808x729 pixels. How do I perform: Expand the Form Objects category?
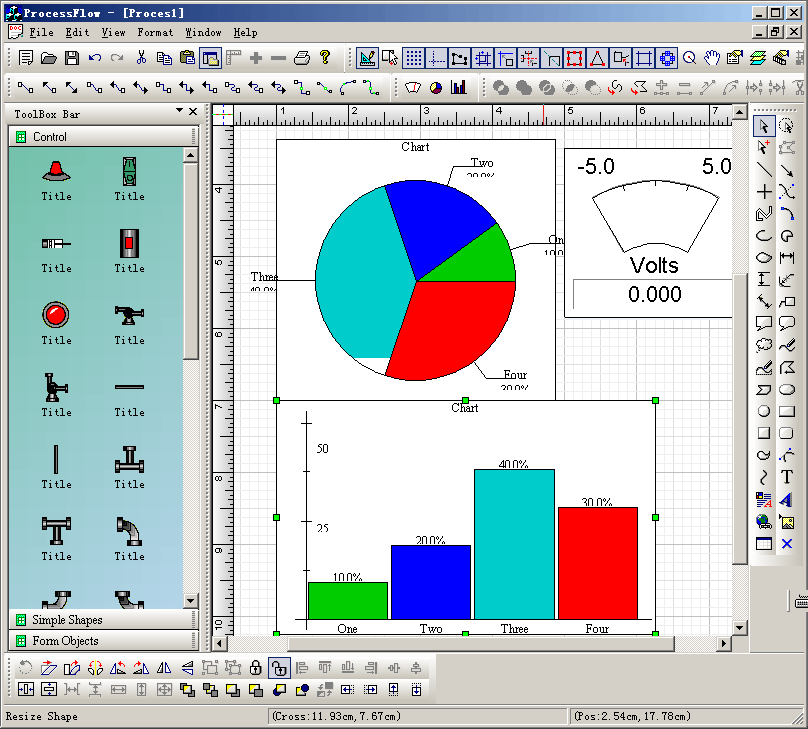[103, 641]
